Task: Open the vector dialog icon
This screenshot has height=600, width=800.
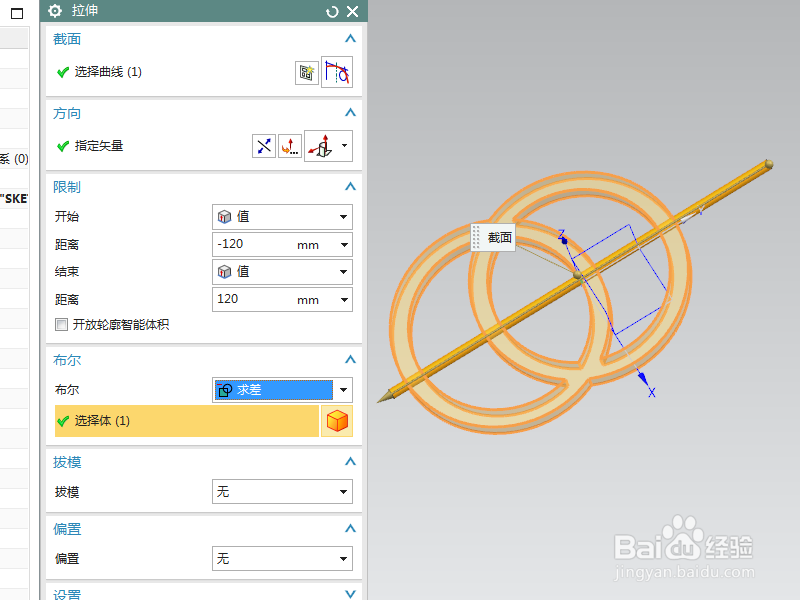Action: [x=290, y=146]
